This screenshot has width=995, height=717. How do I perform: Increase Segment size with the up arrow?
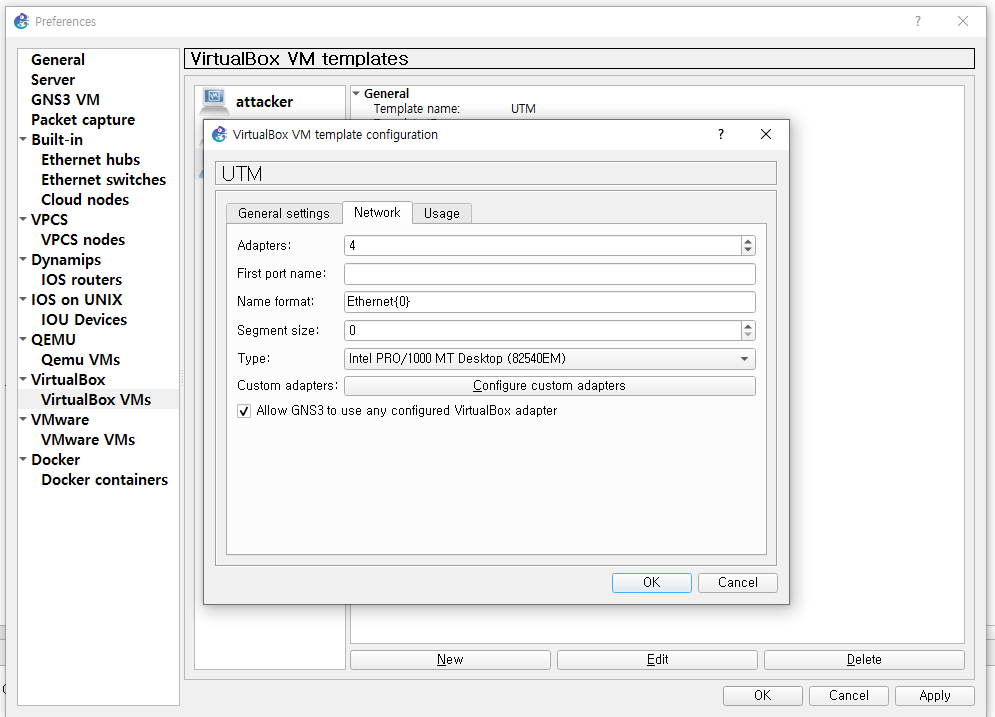pyautogui.click(x=748, y=326)
